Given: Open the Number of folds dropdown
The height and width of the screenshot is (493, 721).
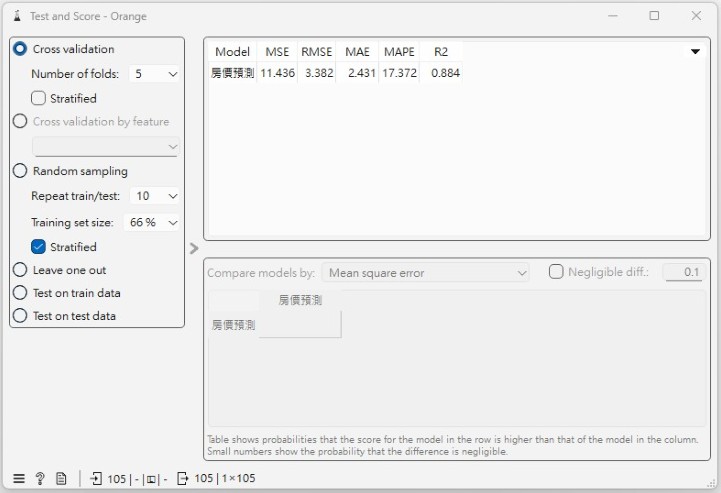Looking at the screenshot, I should pyautogui.click(x=155, y=74).
